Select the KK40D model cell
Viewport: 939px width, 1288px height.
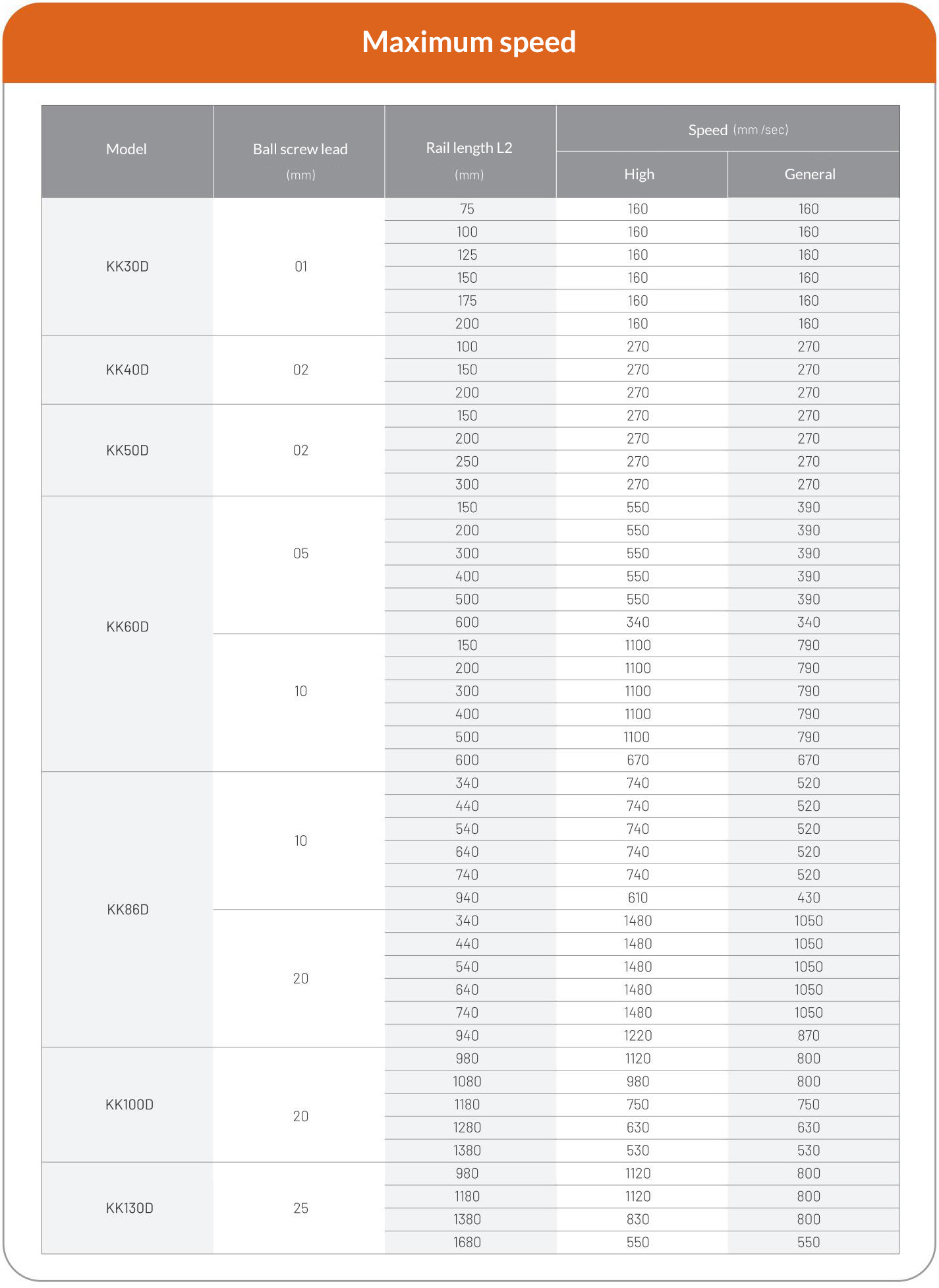point(127,370)
